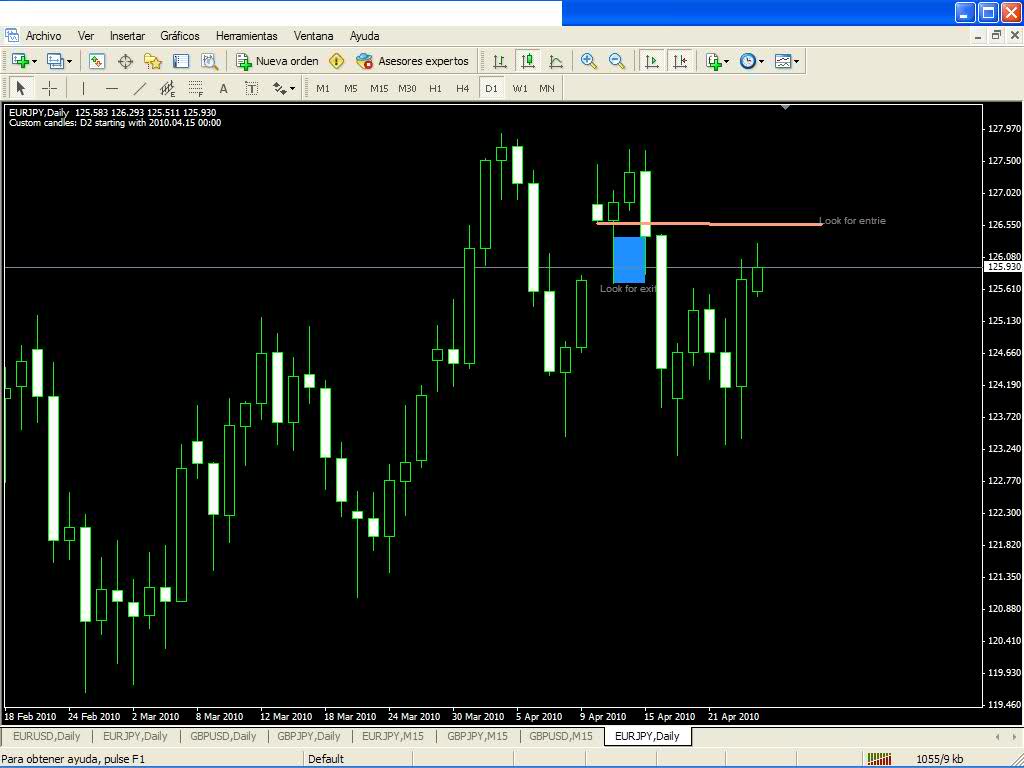Switch to GBPJPY,Daily chart tab

pos(309,736)
